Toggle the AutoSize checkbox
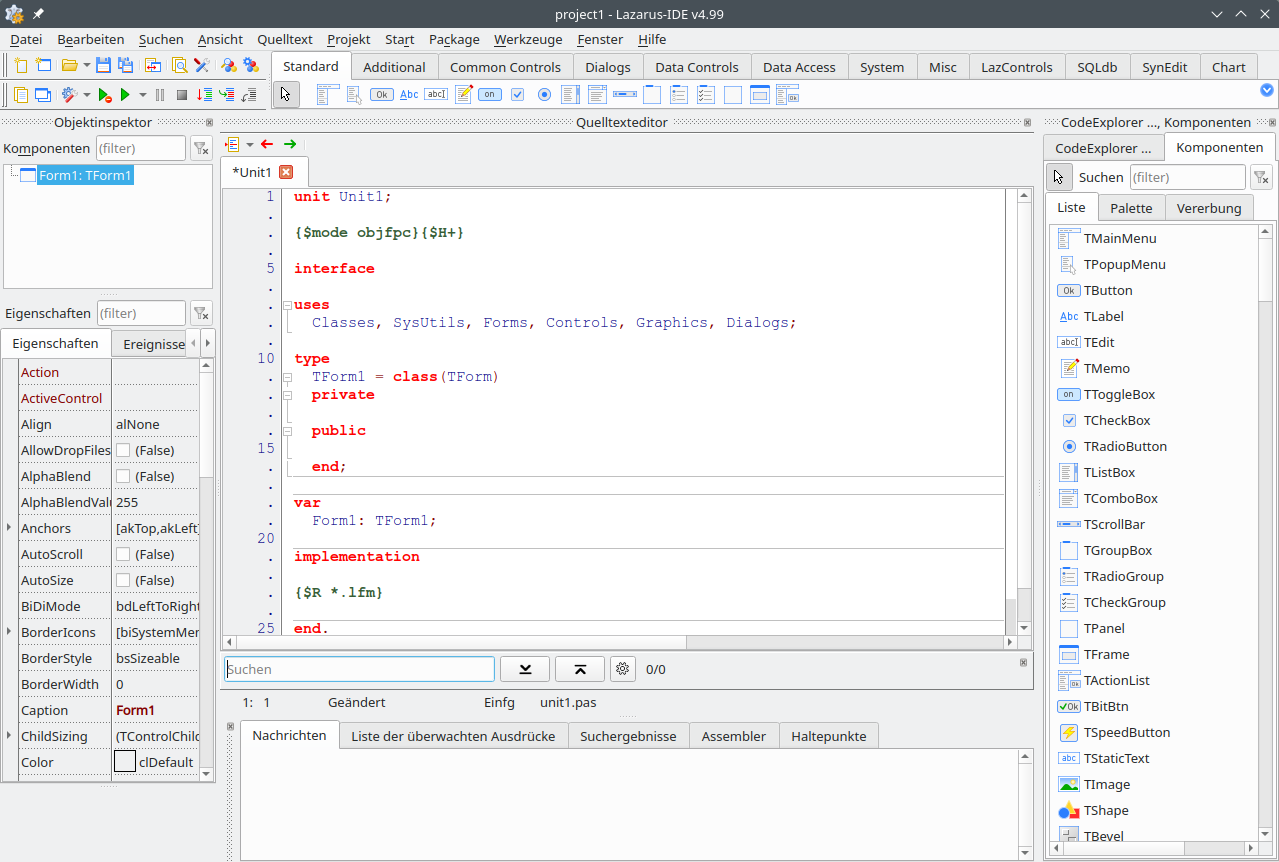The height and width of the screenshot is (862, 1279). (123, 581)
